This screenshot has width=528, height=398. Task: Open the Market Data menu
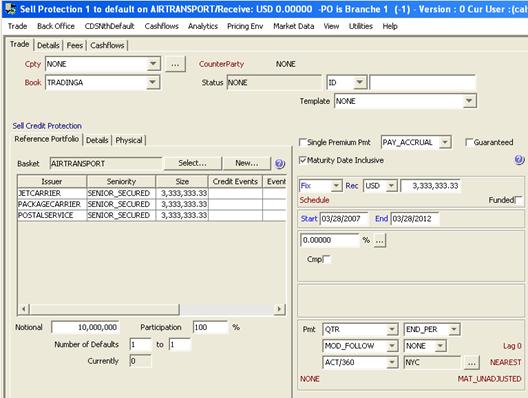click(x=294, y=26)
